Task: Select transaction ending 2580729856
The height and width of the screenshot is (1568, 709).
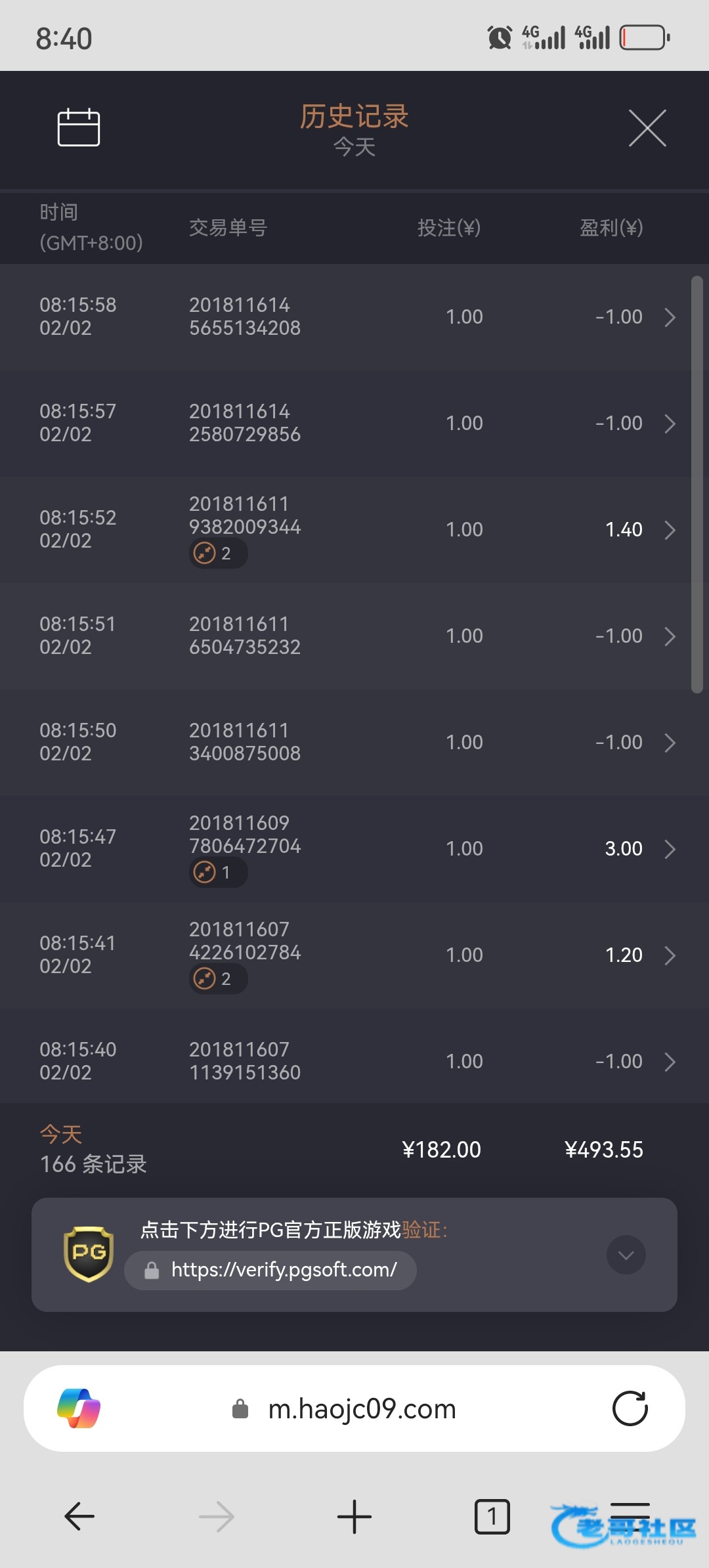Action: (x=245, y=423)
